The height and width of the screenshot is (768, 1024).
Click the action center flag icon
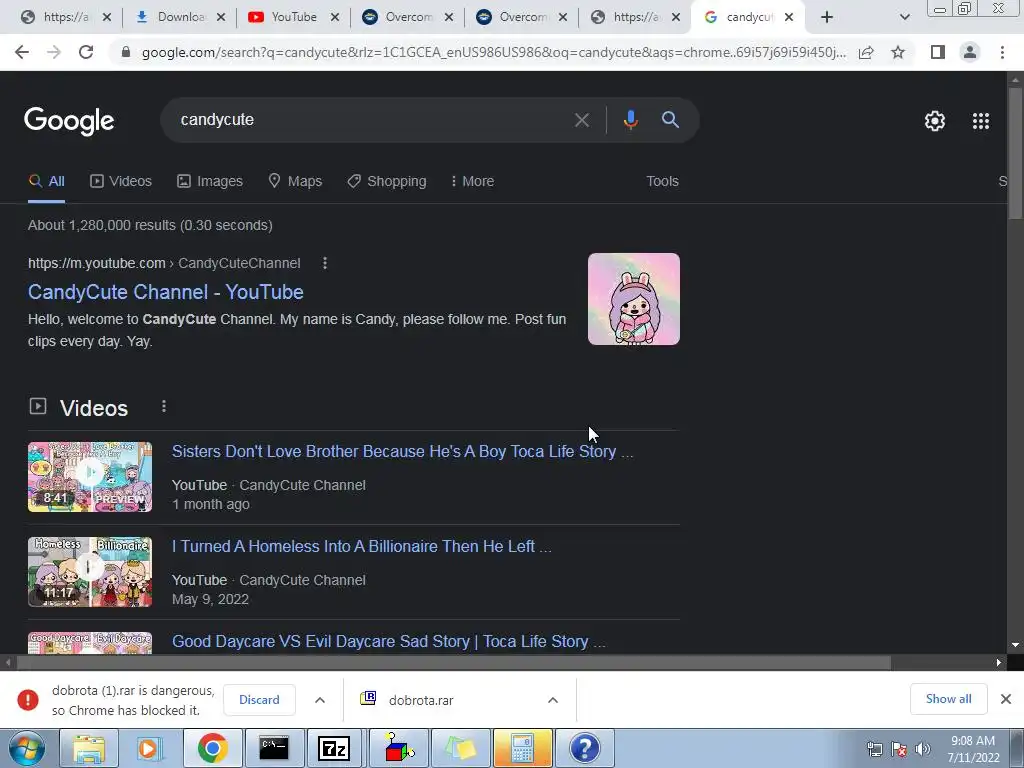point(899,749)
